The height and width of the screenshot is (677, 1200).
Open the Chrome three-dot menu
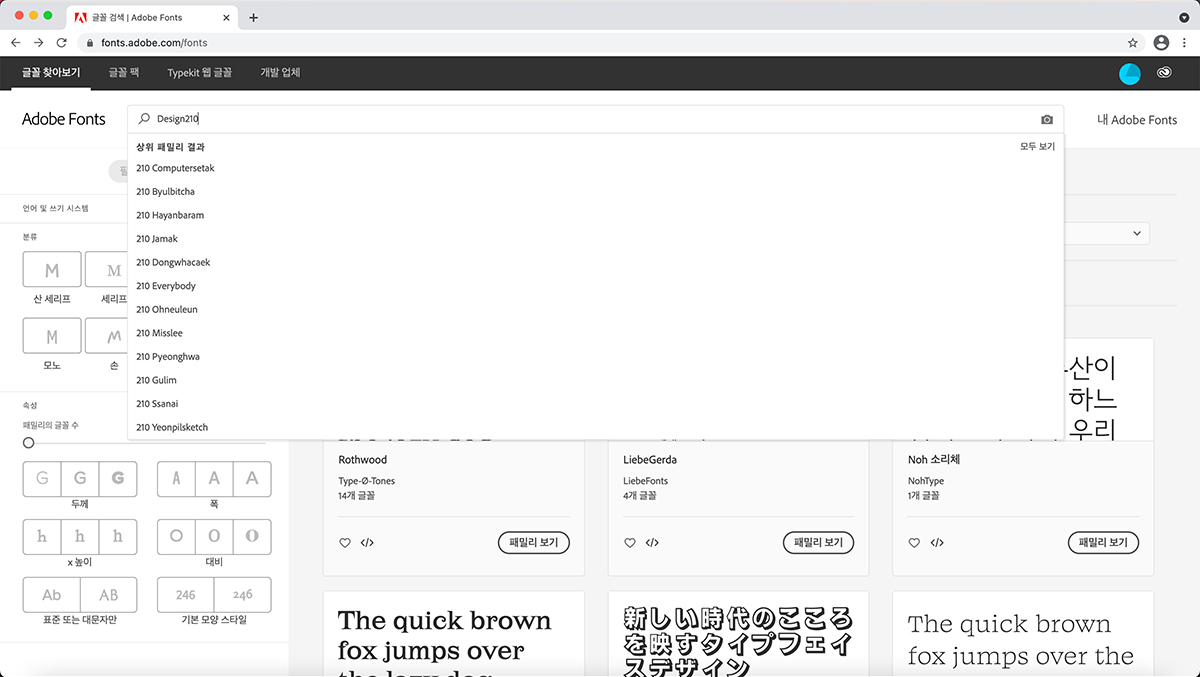[x=1185, y=43]
